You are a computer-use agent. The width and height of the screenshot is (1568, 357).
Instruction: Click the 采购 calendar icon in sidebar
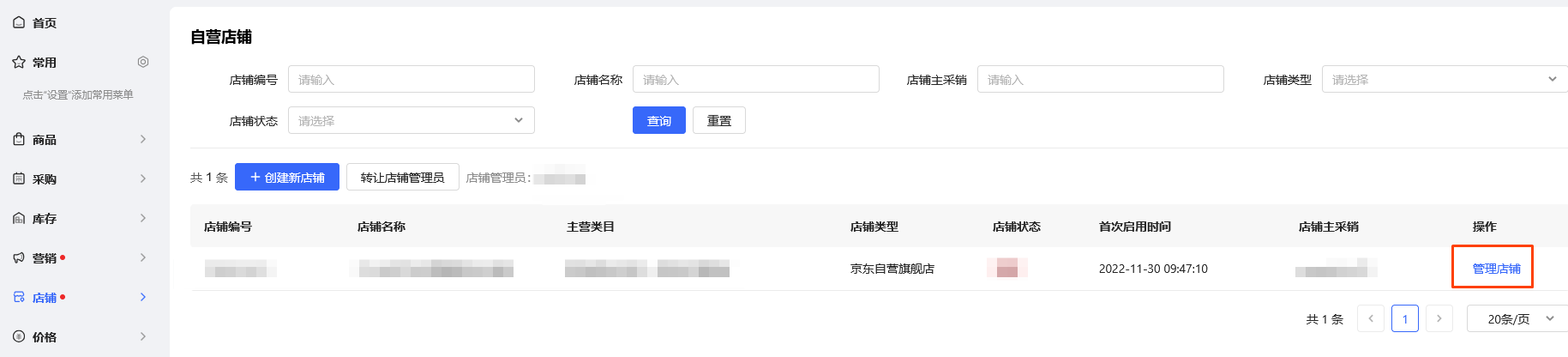19,178
